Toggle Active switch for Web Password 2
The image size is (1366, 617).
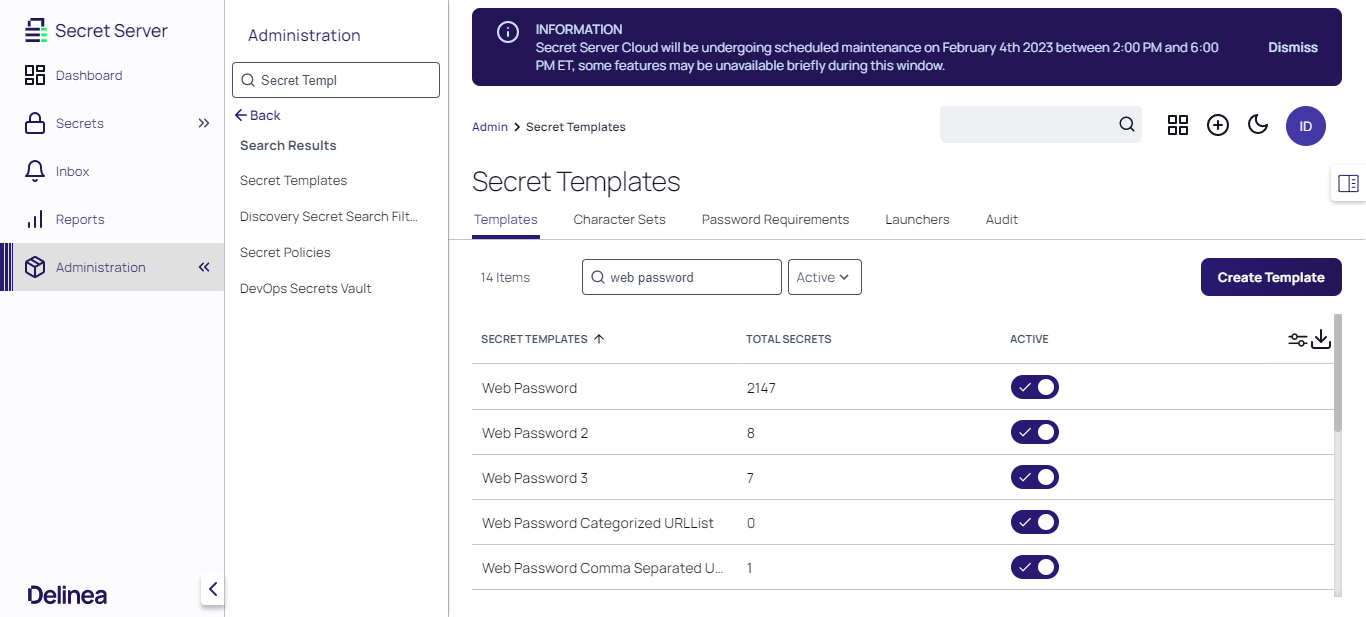click(x=1035, y=432)
